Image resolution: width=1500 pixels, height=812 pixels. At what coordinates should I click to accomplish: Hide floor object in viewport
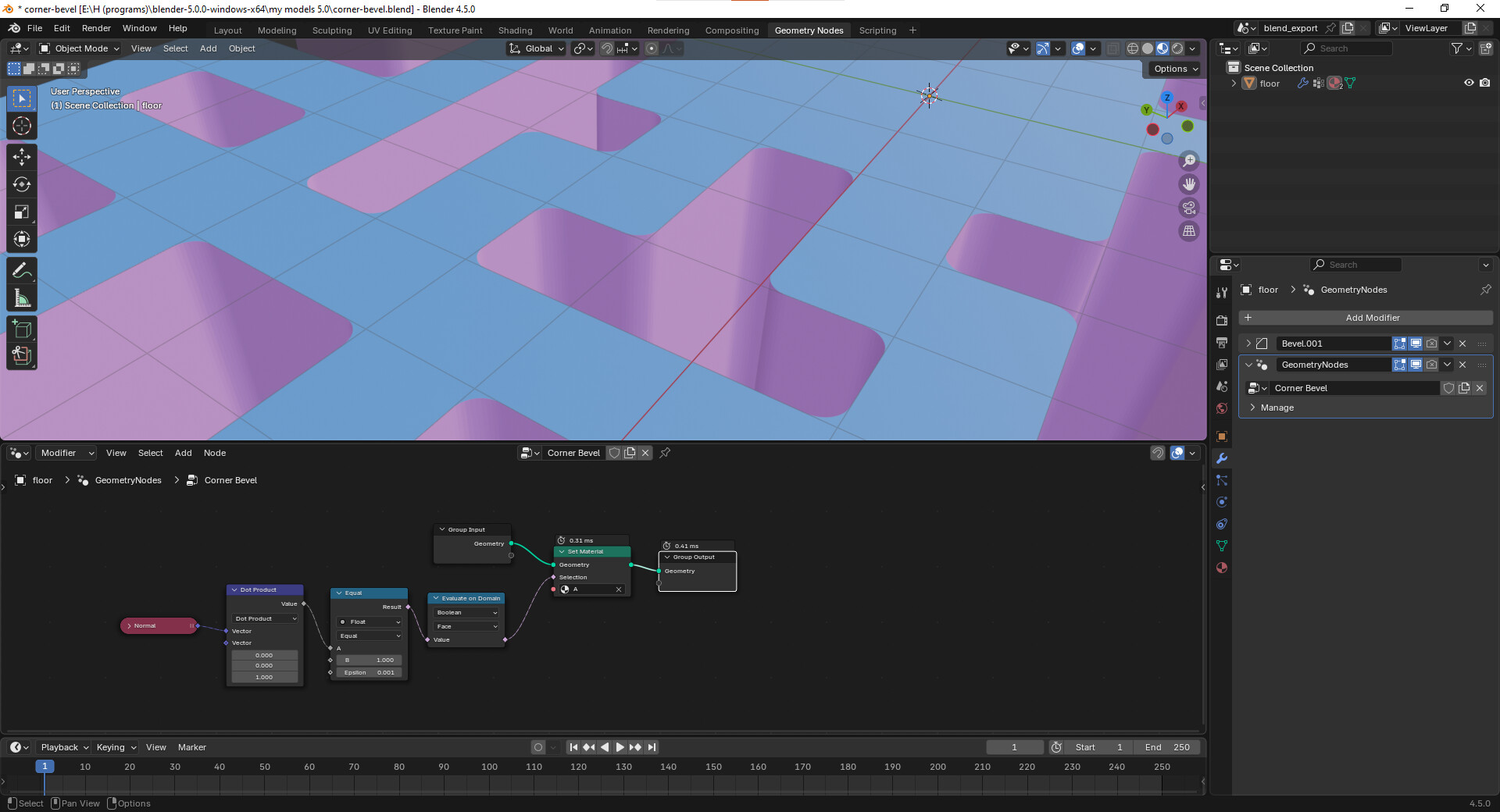[x=1469, y=83]
